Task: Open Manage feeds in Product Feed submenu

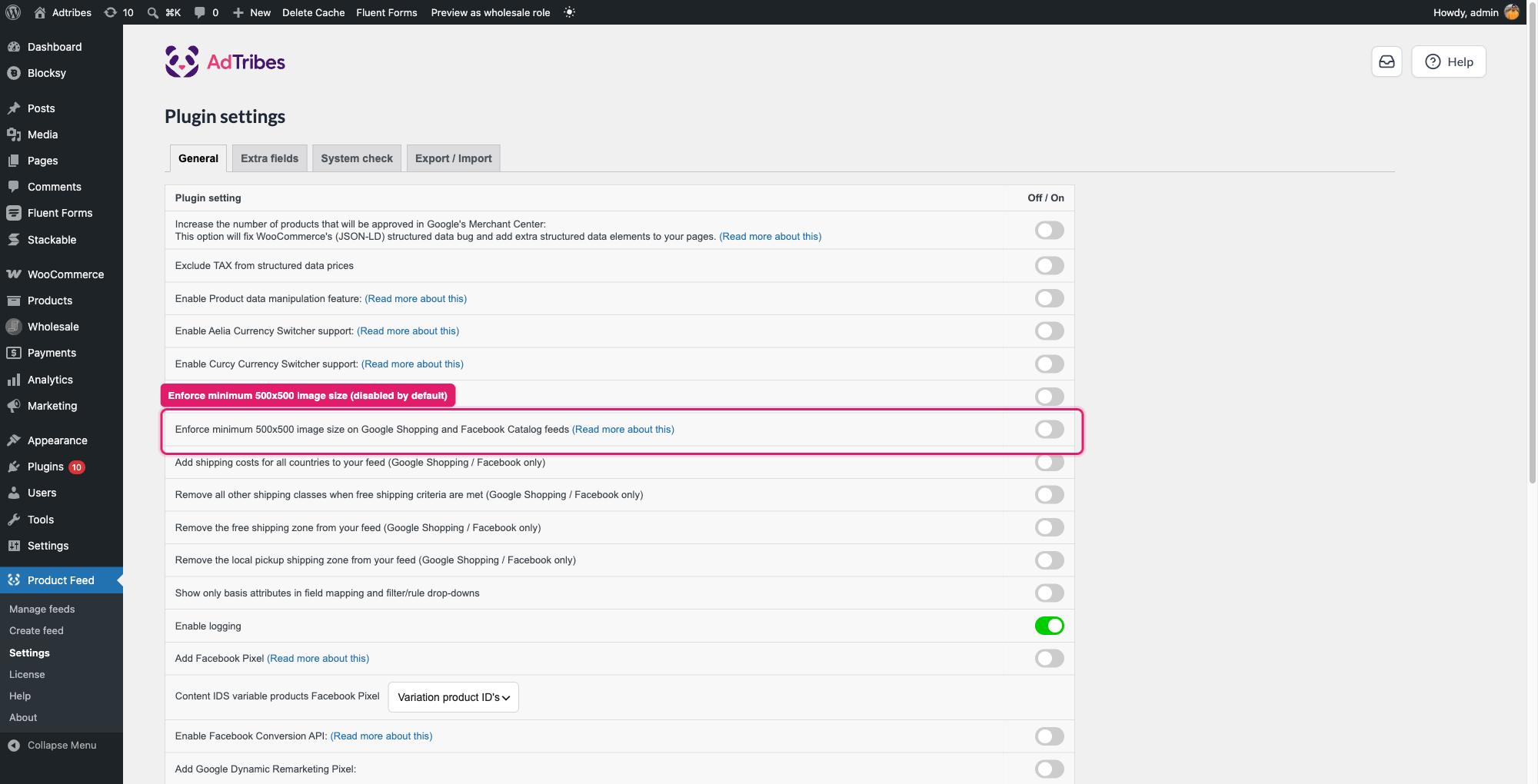Action: pyautogui.click(x=42, y=609)
